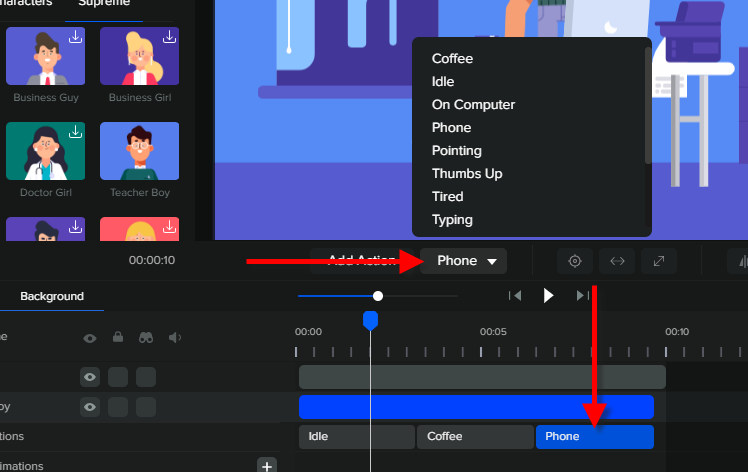Skip to the start of the timeline
Image resolution: width=748 pixels, height=472 pixels.
coord(515,296)
